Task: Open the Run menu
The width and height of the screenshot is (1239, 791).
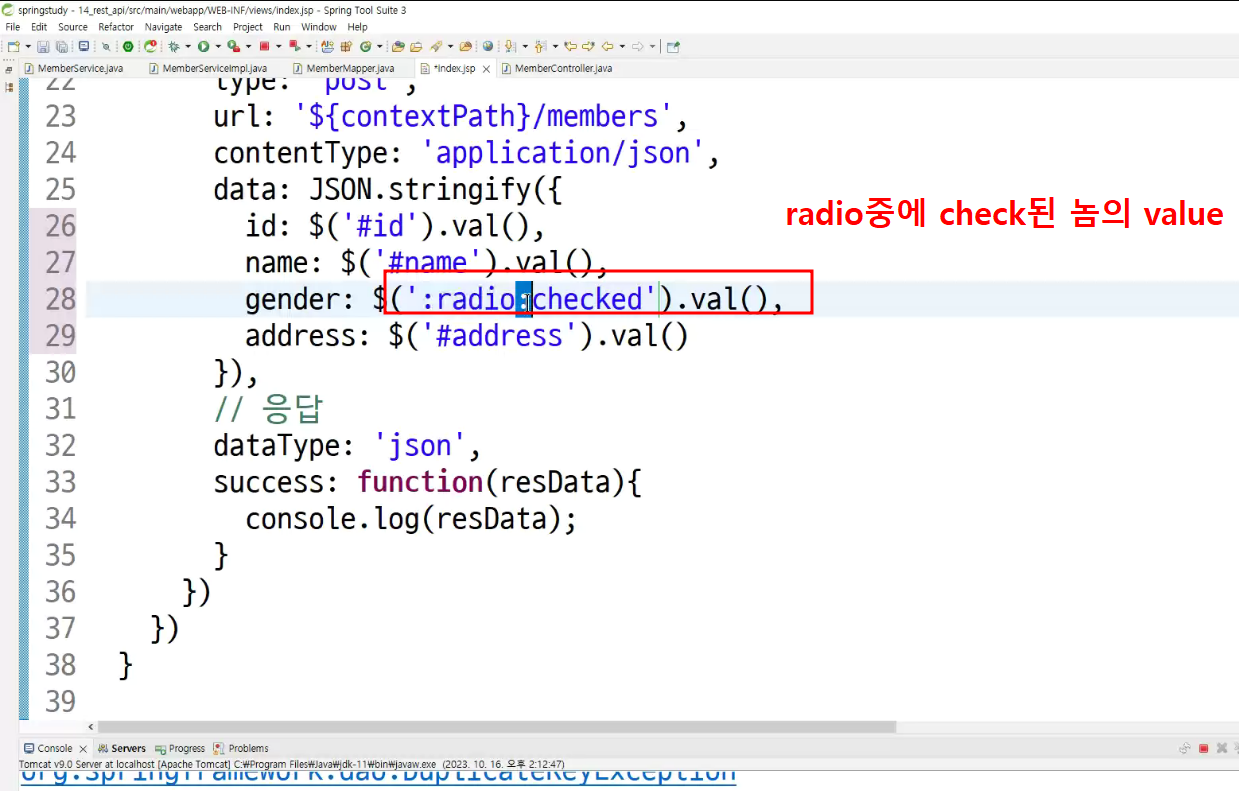Action: 282,27
